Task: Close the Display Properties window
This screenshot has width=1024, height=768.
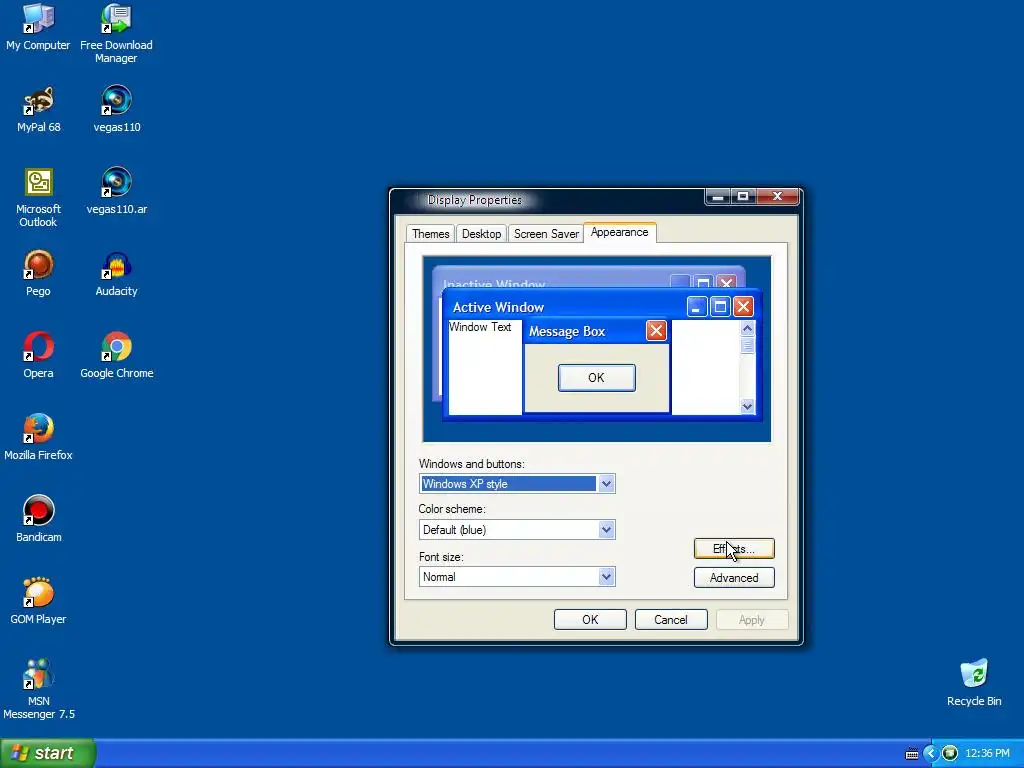Action: pyautogui.click(x=777, y=197)
